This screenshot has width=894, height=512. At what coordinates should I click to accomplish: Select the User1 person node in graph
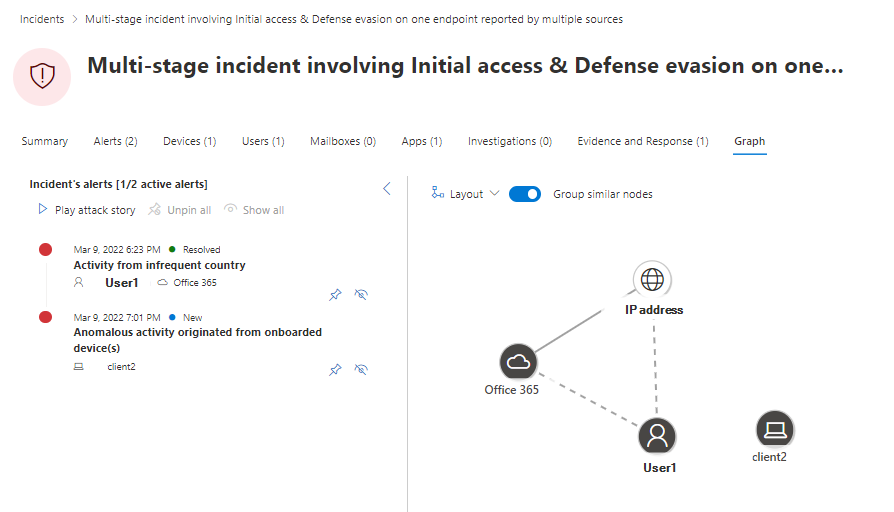coord(657,436)
